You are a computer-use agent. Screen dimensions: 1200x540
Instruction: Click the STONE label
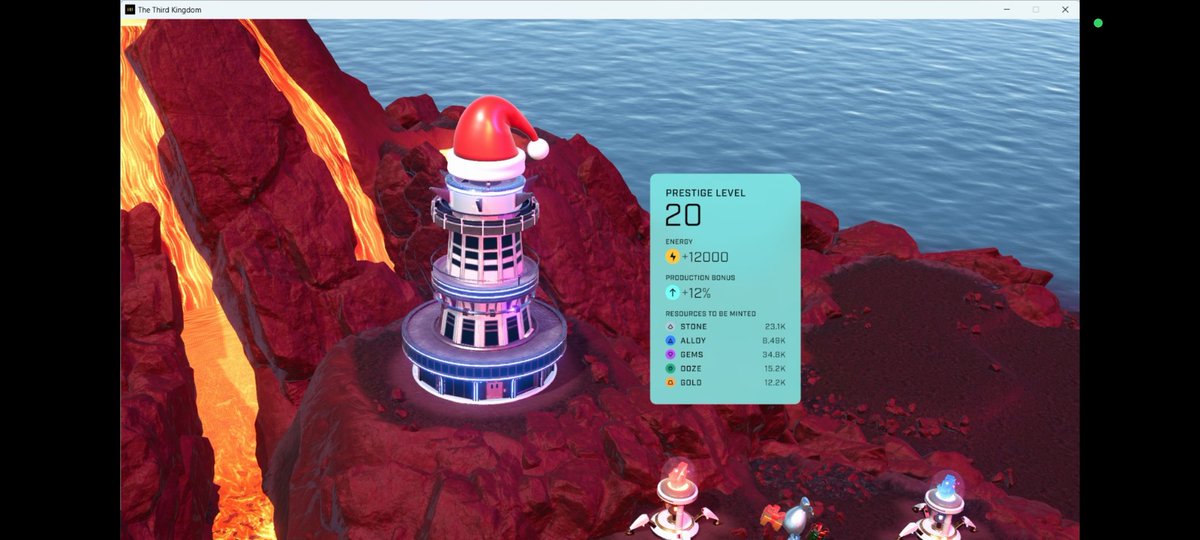[693, 327]
